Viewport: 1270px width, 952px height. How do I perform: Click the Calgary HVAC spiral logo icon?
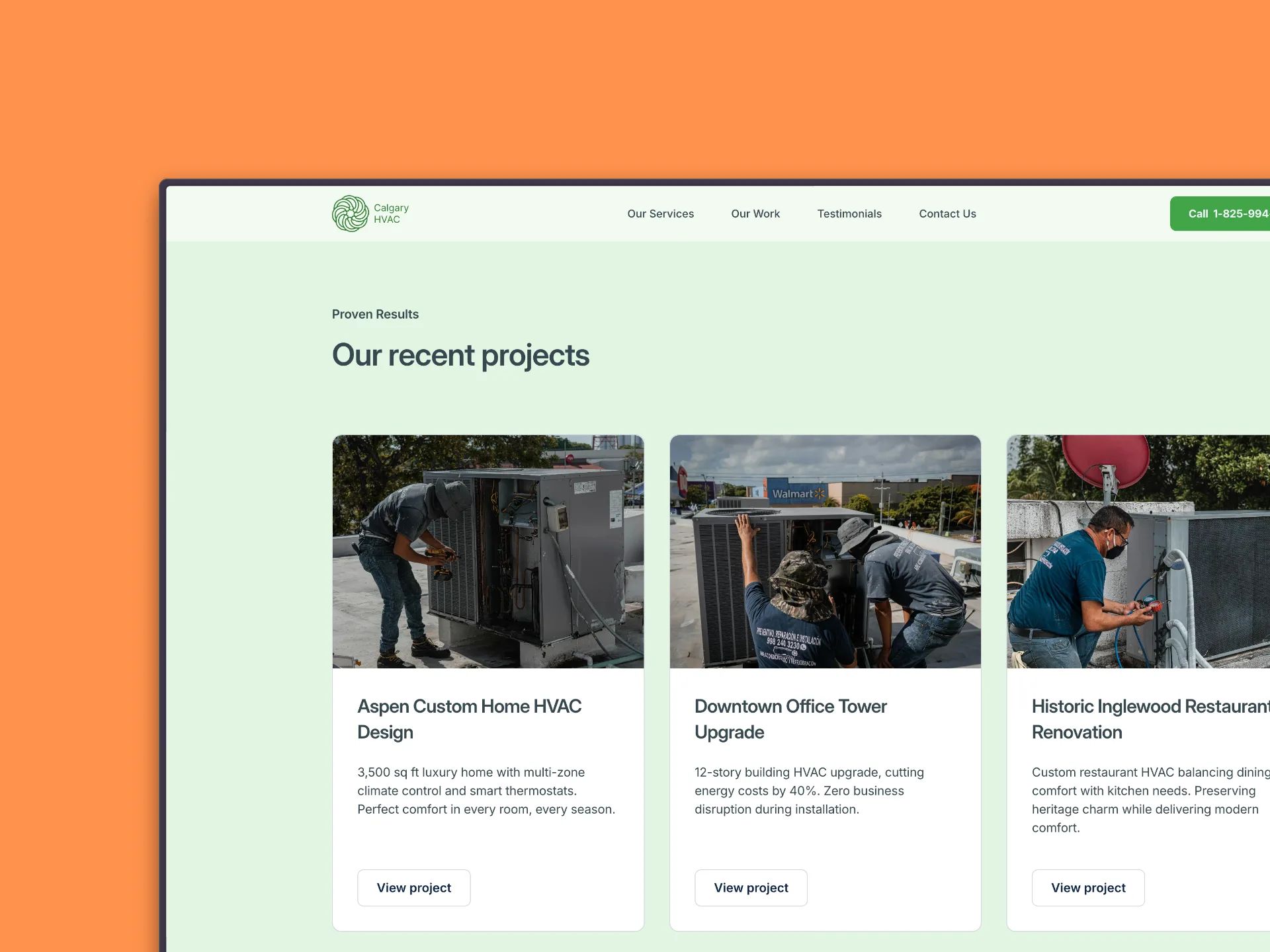[351, 213]
